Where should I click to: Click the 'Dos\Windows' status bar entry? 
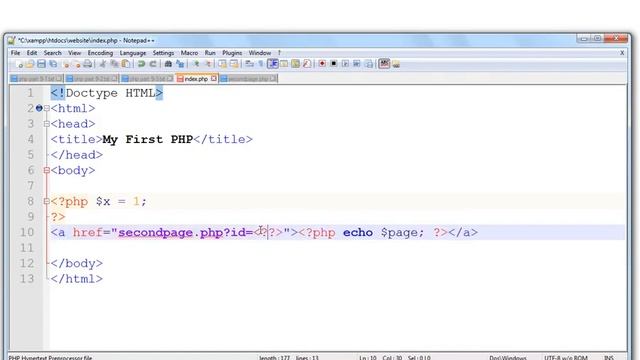(508, 358)
